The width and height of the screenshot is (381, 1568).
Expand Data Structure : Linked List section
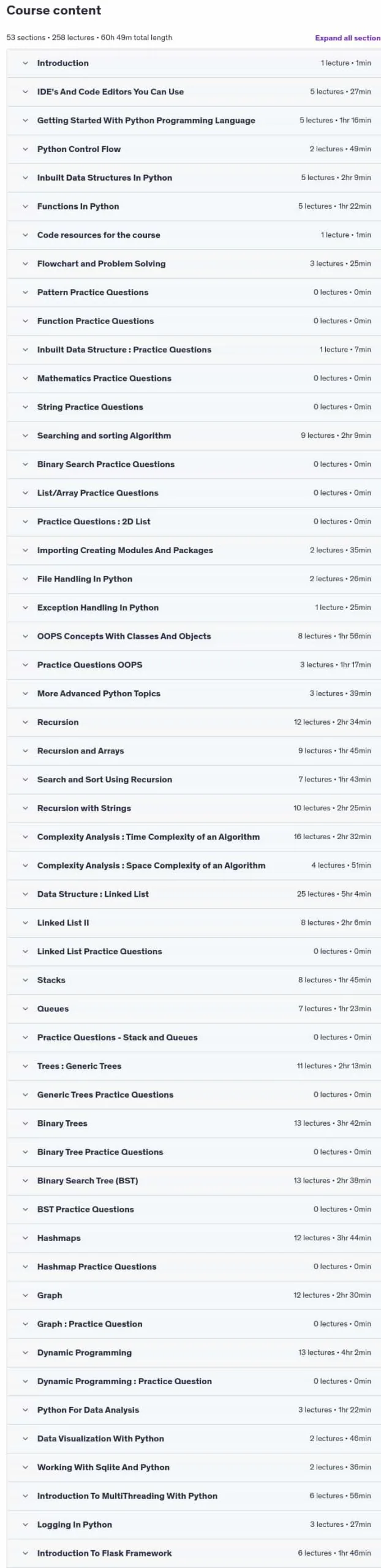(x=194, y=894)
